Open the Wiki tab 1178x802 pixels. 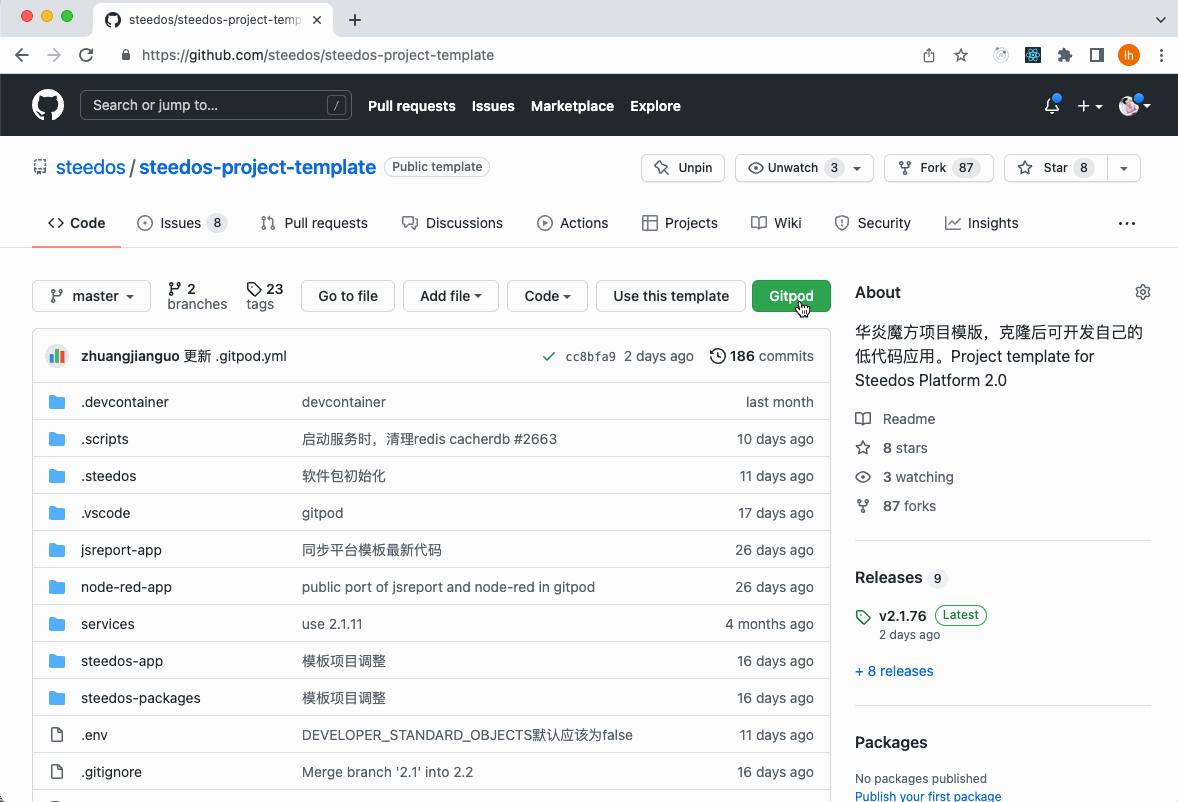pos(776,223)
